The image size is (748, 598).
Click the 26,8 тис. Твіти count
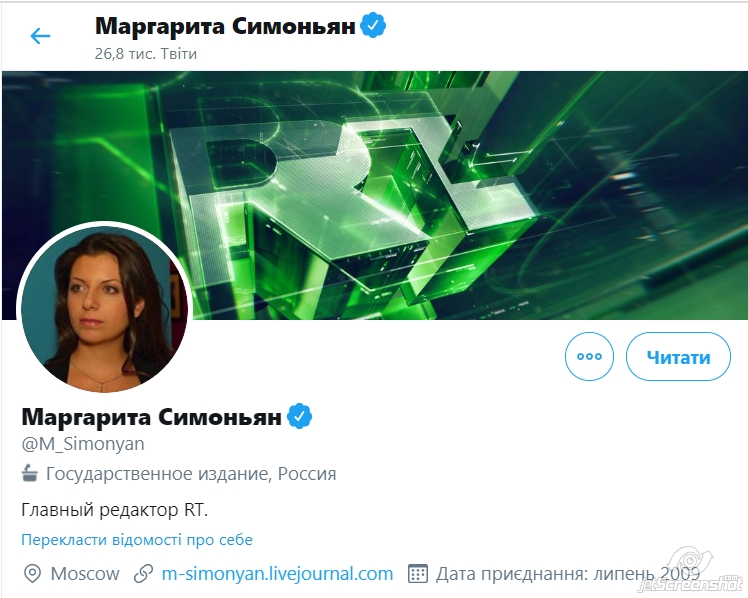(145, 54)
